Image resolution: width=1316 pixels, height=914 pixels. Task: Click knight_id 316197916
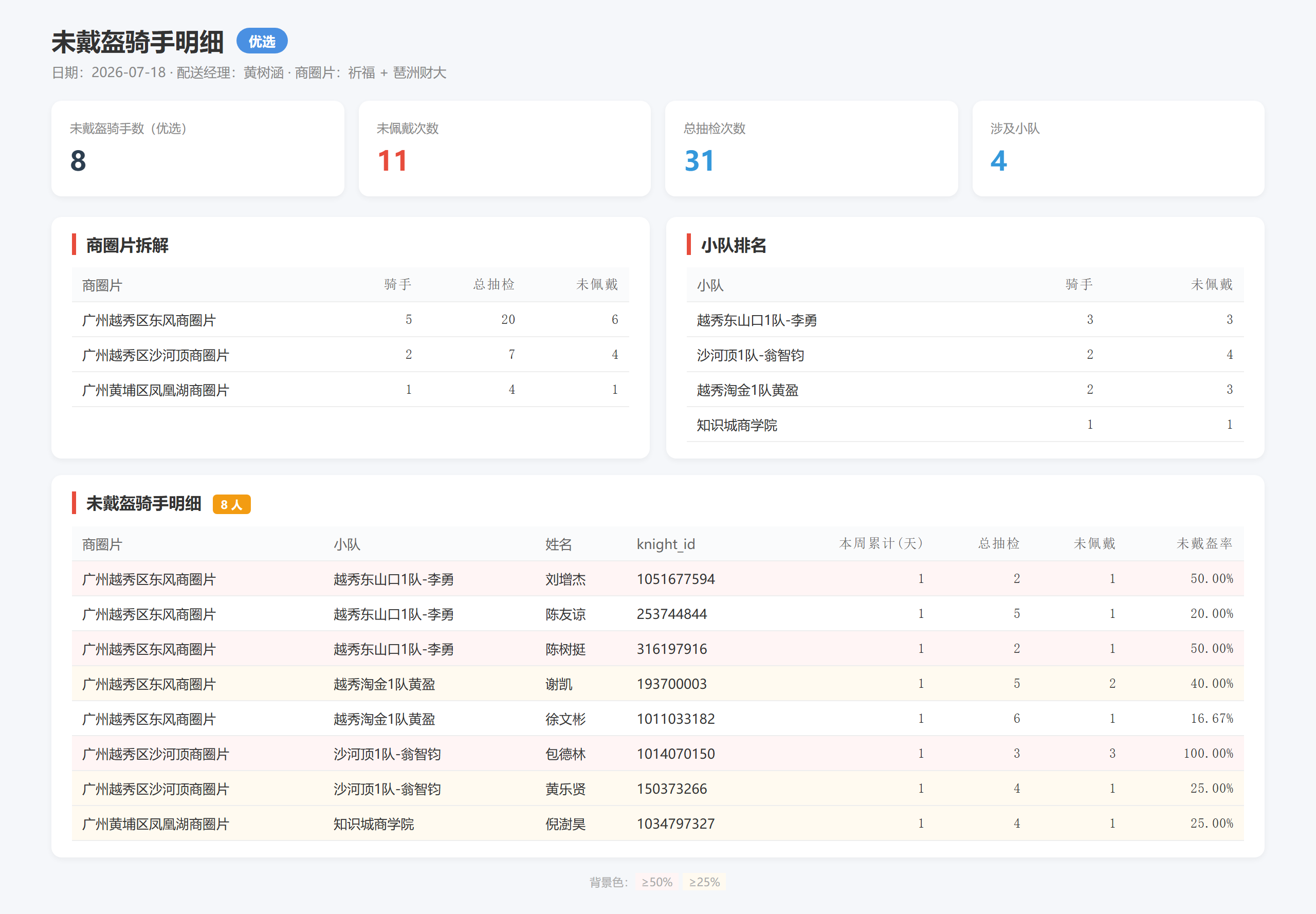point(672,649)
